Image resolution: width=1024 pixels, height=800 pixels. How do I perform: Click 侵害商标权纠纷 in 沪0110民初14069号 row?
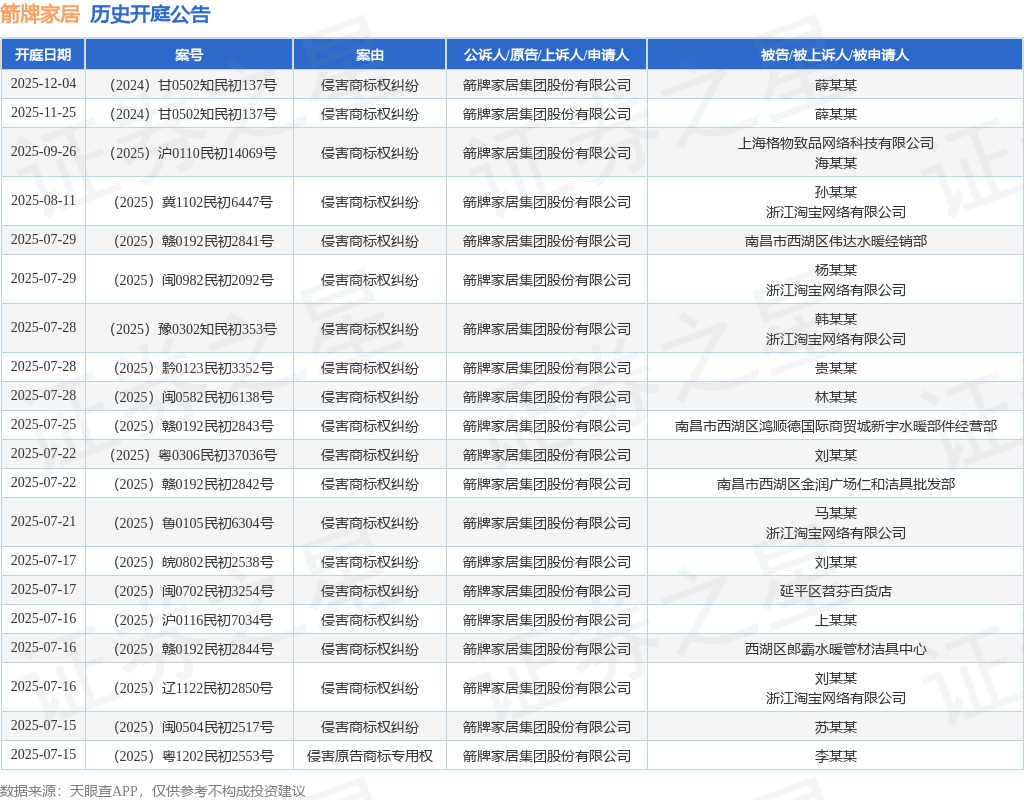click(370, 153)
